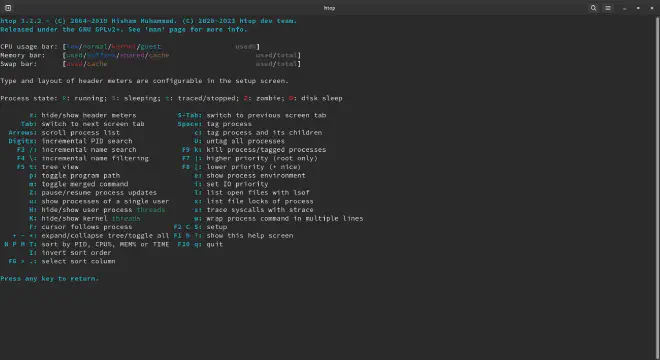The width and height of the screenshot is (660, 360).
Task: Click 'lower priority (+ nice)' entry
Action: (254, 167)
